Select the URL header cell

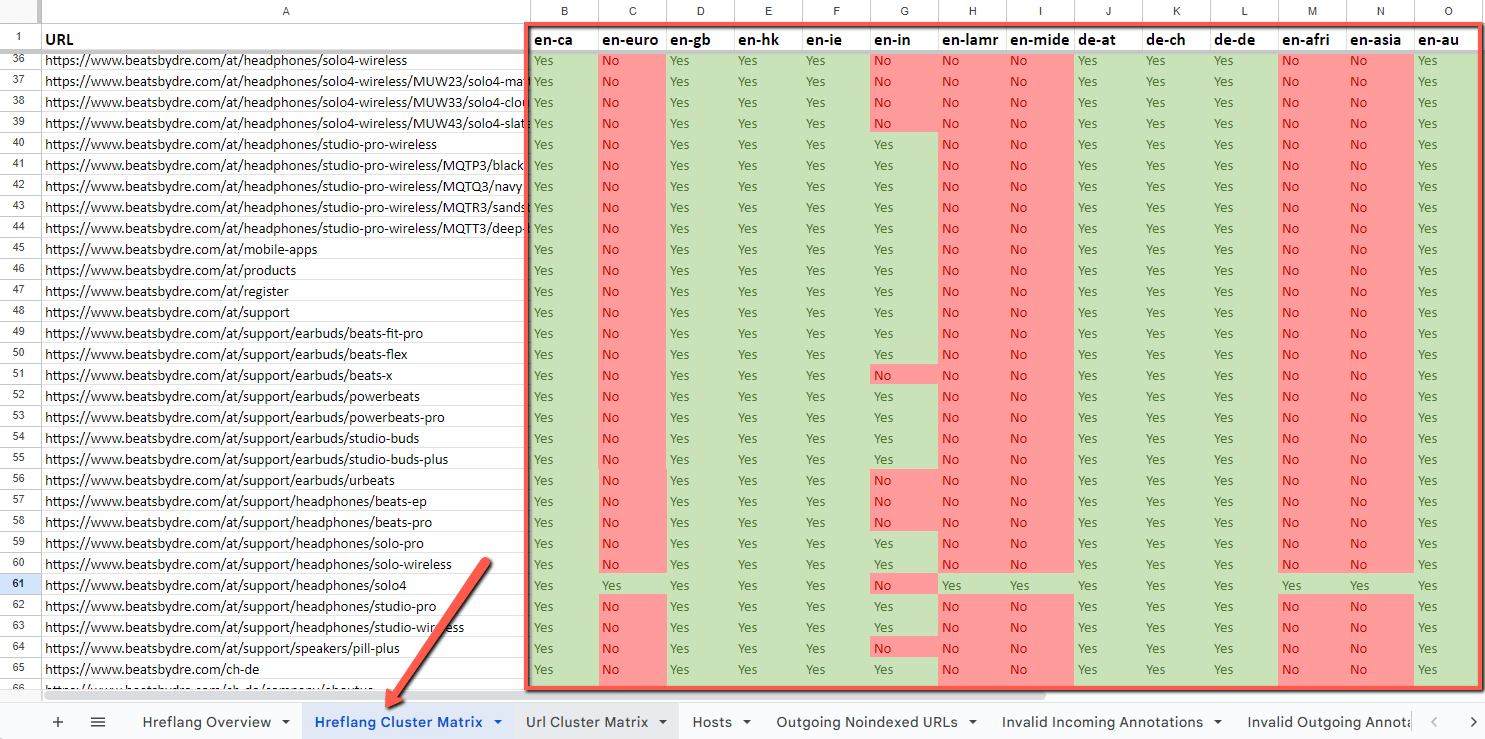pos(286,39)
